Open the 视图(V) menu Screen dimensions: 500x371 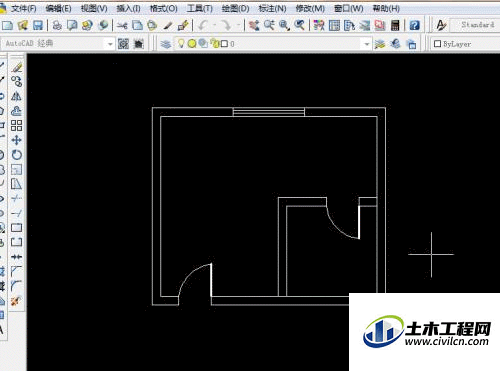click(94, 8)
